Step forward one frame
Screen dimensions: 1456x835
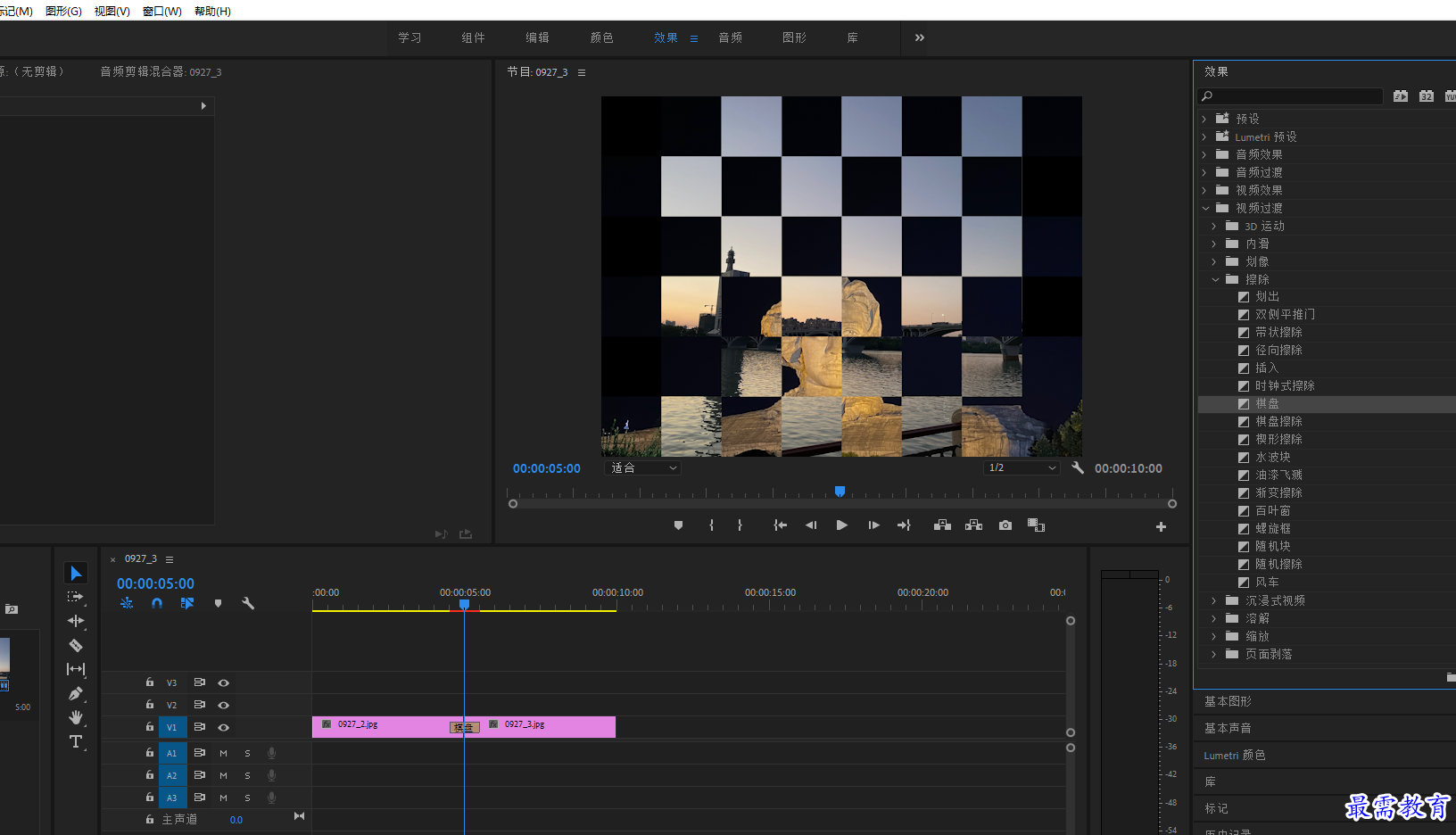click(x=873, y=525)
